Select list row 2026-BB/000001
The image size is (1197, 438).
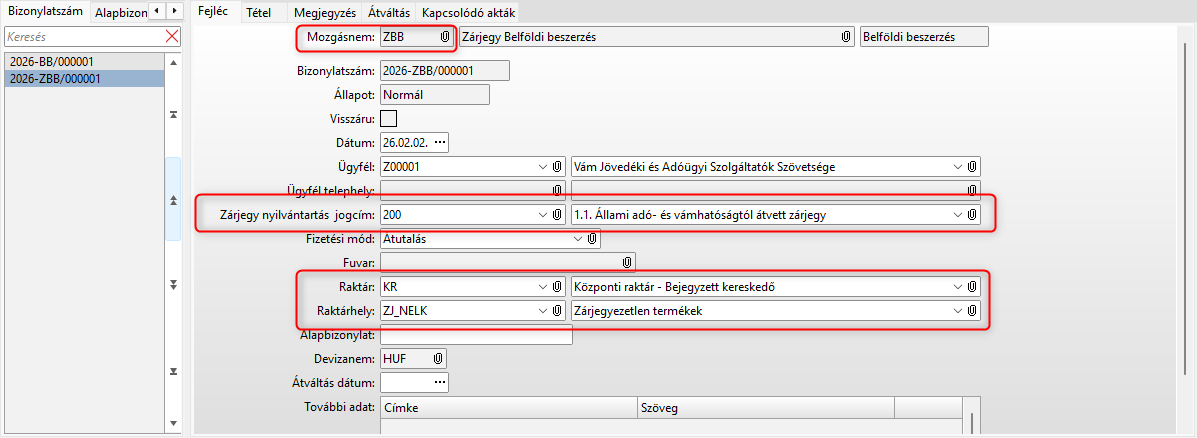(84, 61)
